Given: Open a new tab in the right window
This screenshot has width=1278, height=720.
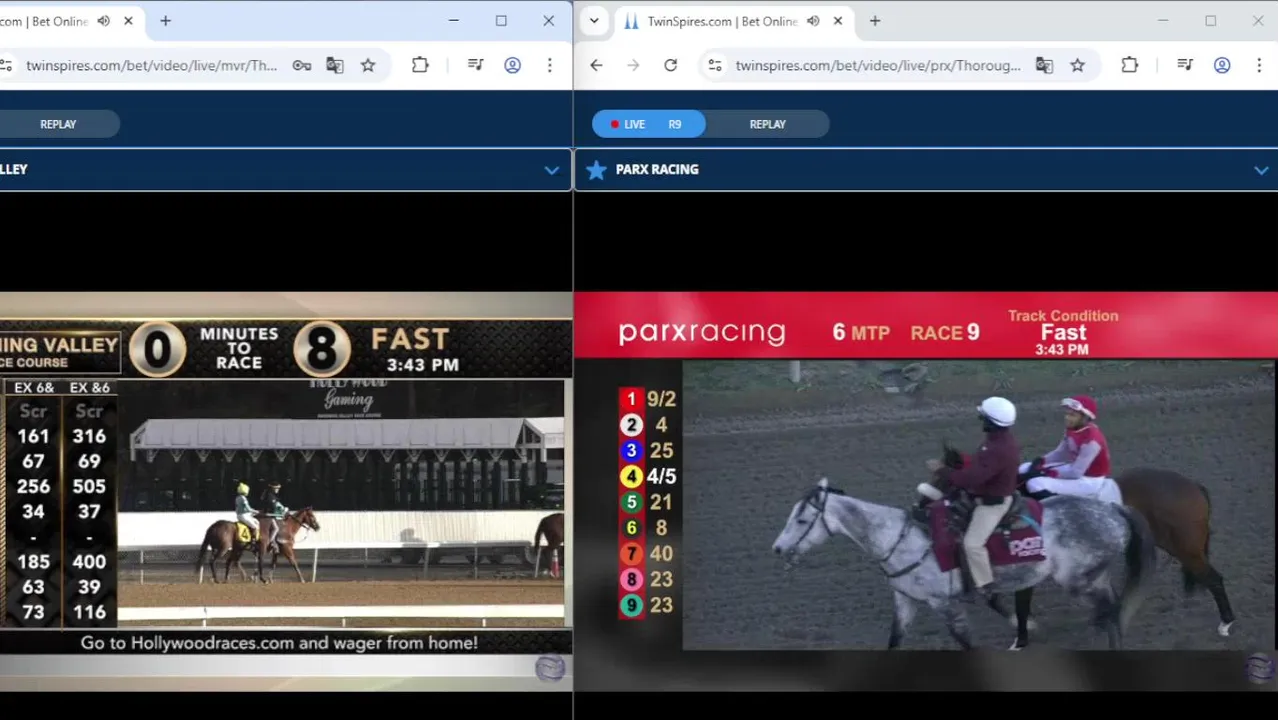Looking at the screenshot, I should [875, 21].
